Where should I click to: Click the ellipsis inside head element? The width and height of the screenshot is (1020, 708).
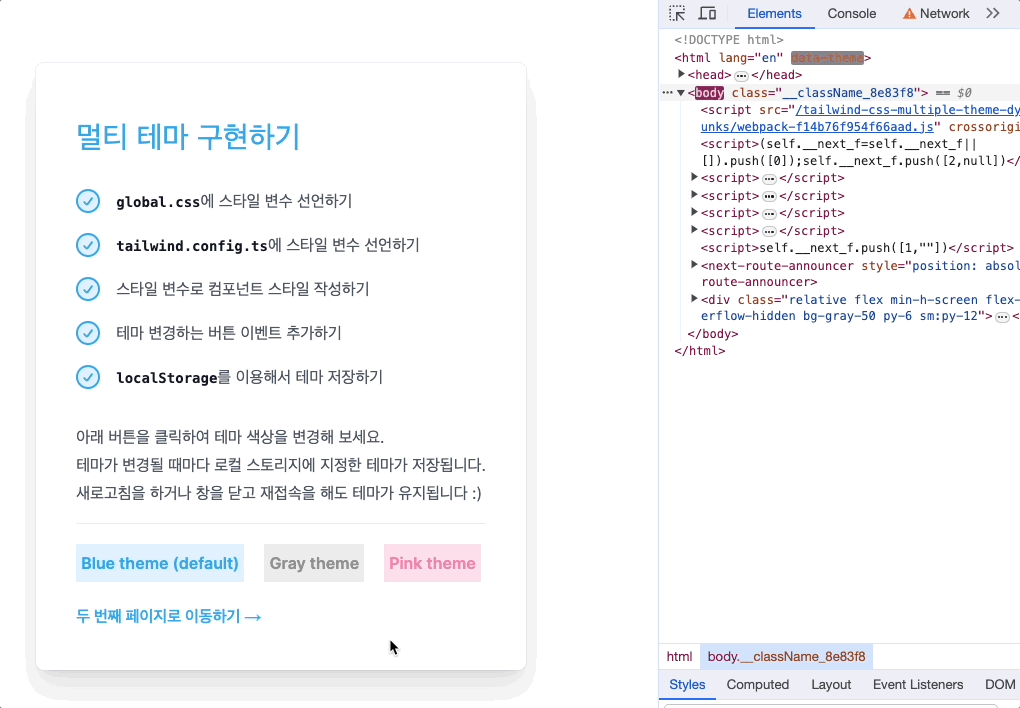tap(741, 75)
